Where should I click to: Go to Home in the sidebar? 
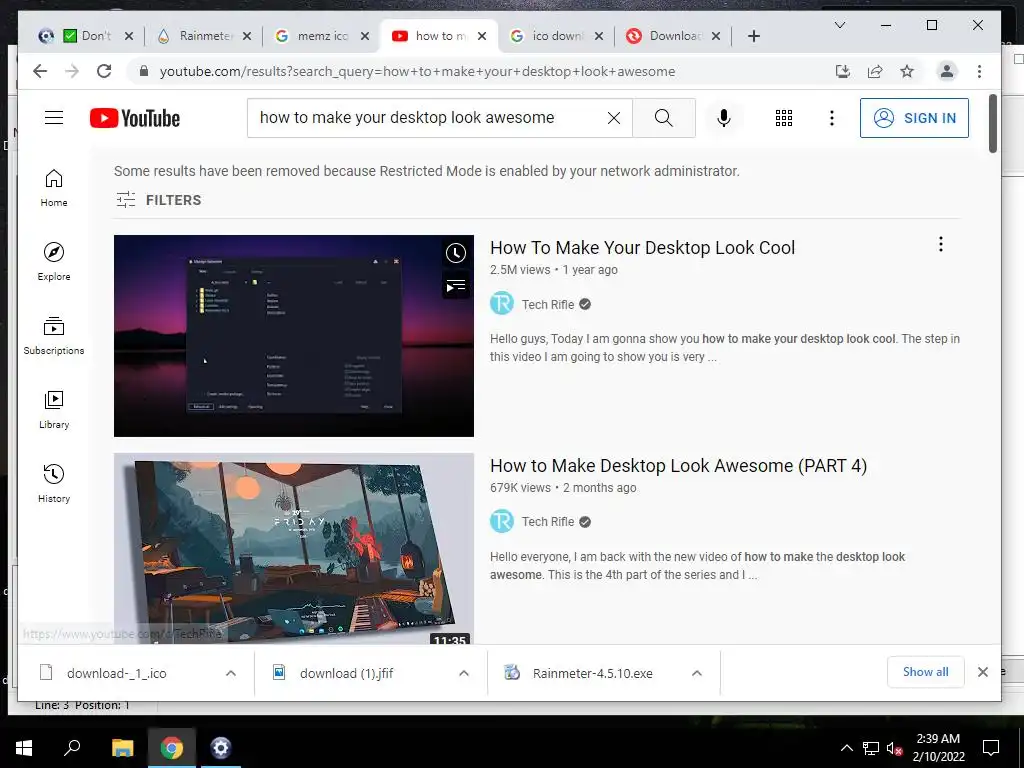click(x=54, y=188)
